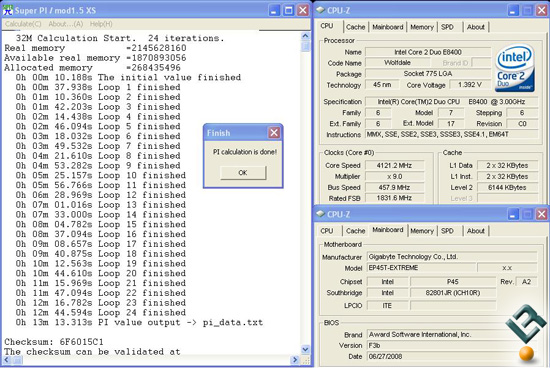Switch to CPU tab in lower CPU-Z
550x368 pixels.
tap(327, 231)
